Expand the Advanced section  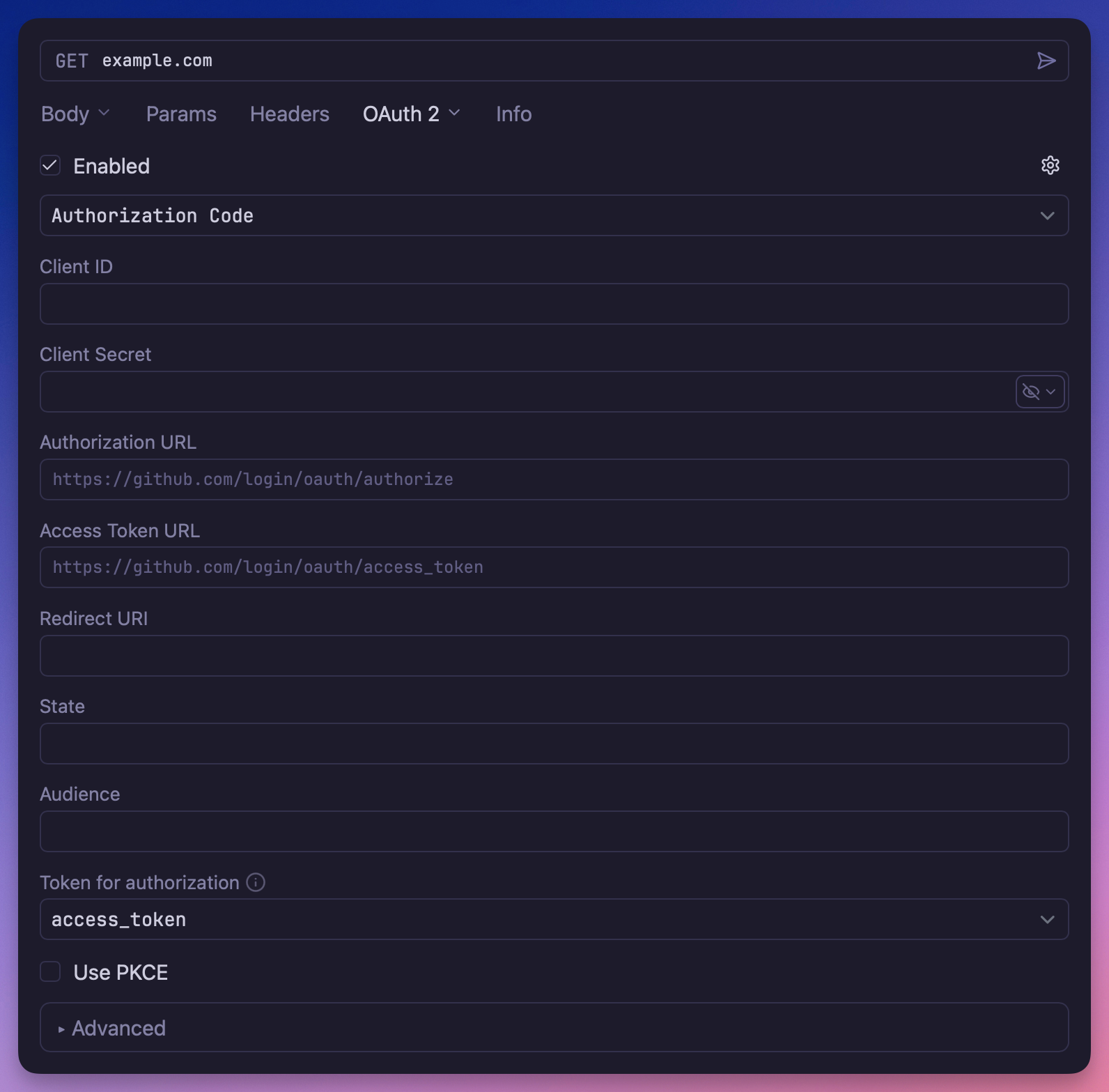[118, 1028]
